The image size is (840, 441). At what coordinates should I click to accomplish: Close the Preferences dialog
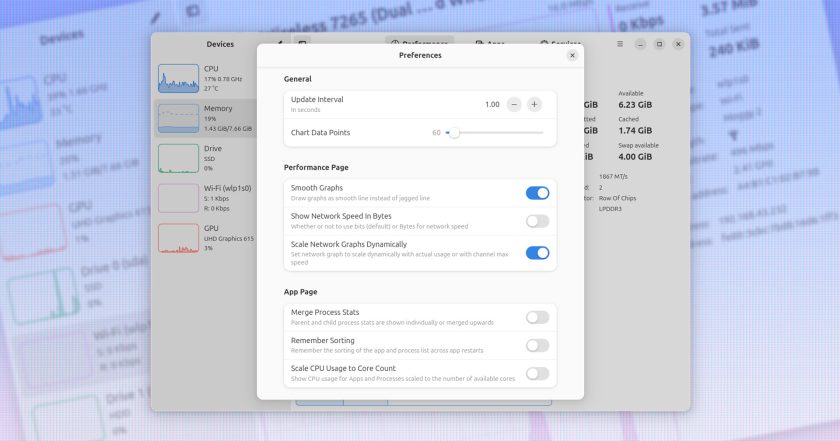click(x=572, y=55)
